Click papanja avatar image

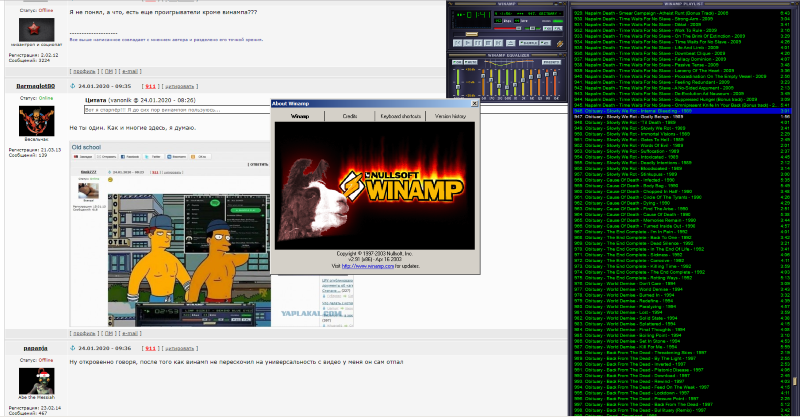[x=36, y=381]
